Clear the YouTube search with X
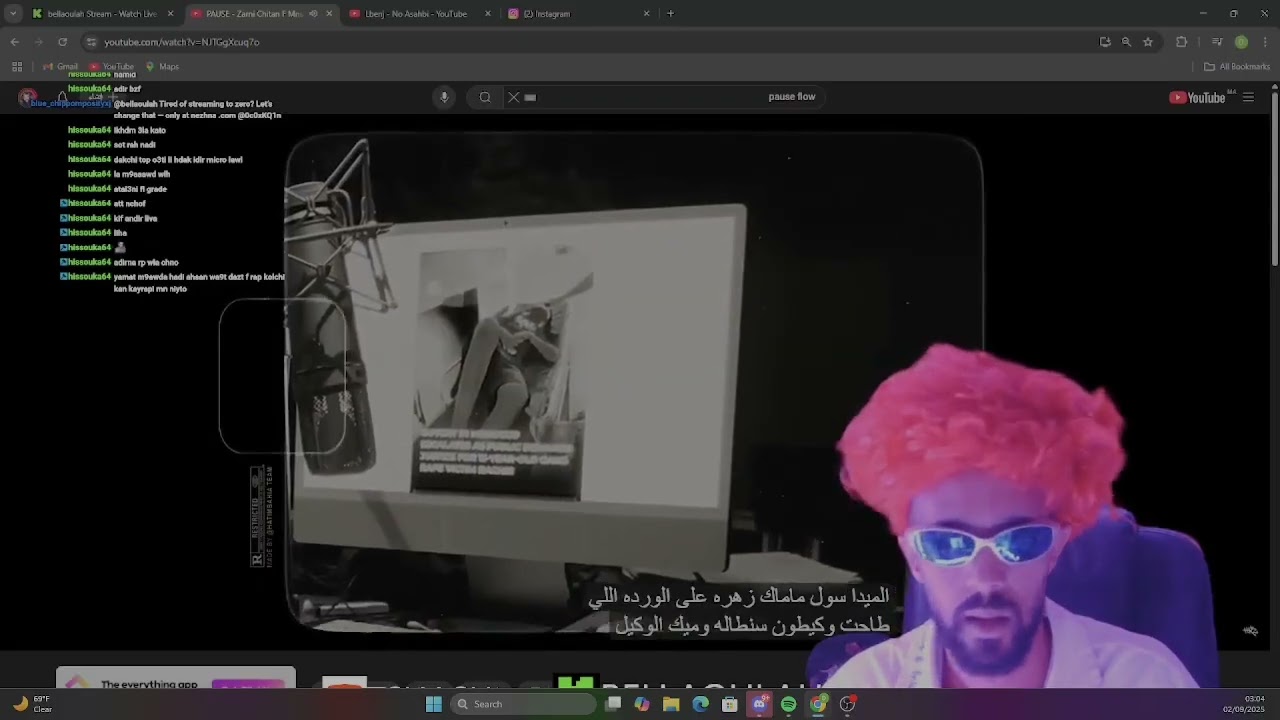This screenshot has height=720, width=1280. coord(514,97)
